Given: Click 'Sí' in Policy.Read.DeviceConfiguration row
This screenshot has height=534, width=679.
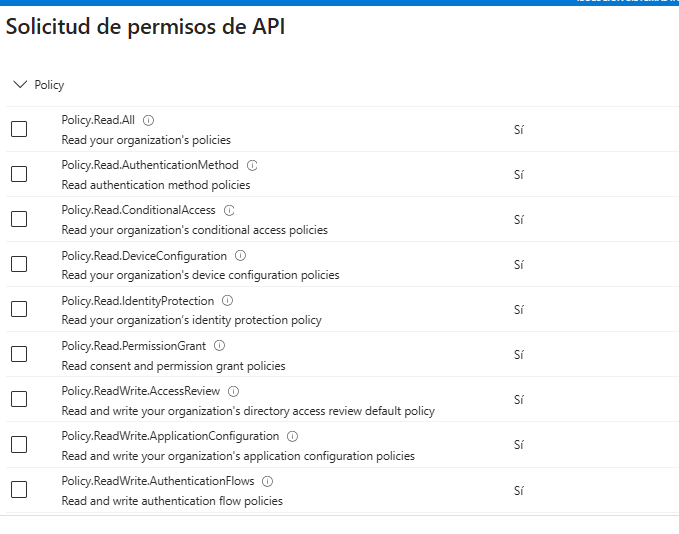Looking at the screenshot, I should click(x=519, y=265).
